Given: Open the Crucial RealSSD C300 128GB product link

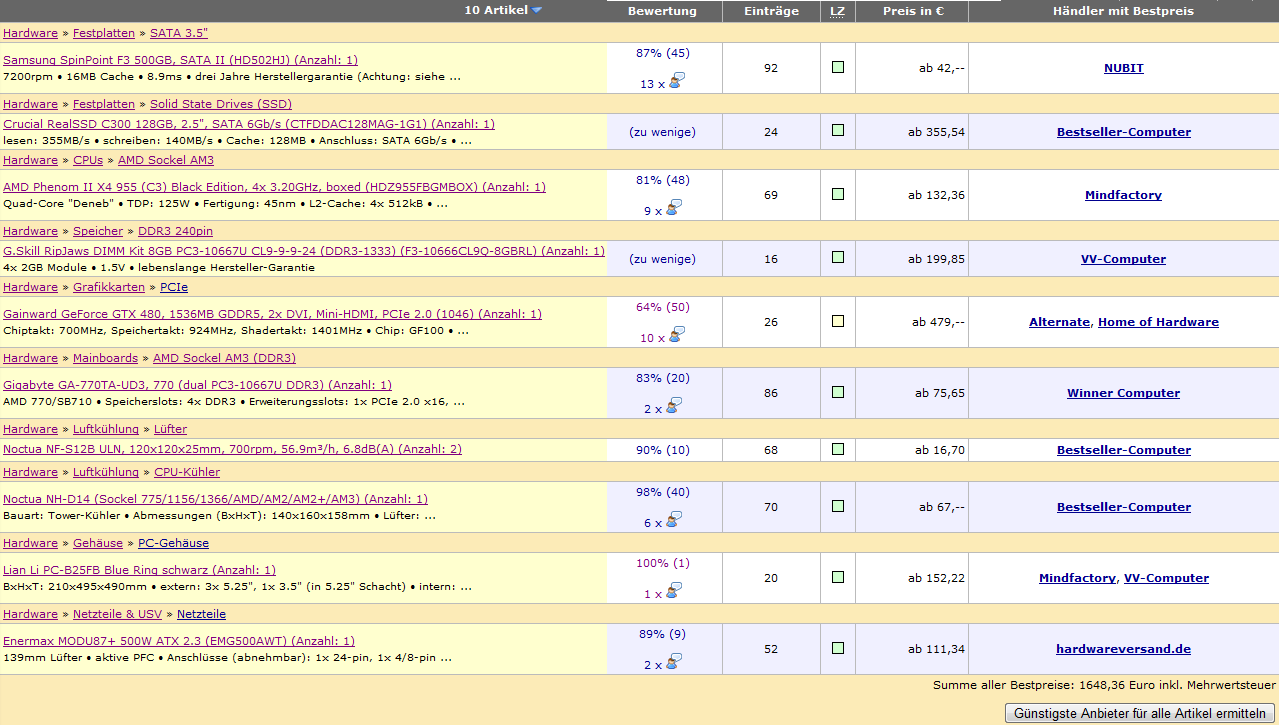Looking at the screenshot, I should tap(249, 124).
